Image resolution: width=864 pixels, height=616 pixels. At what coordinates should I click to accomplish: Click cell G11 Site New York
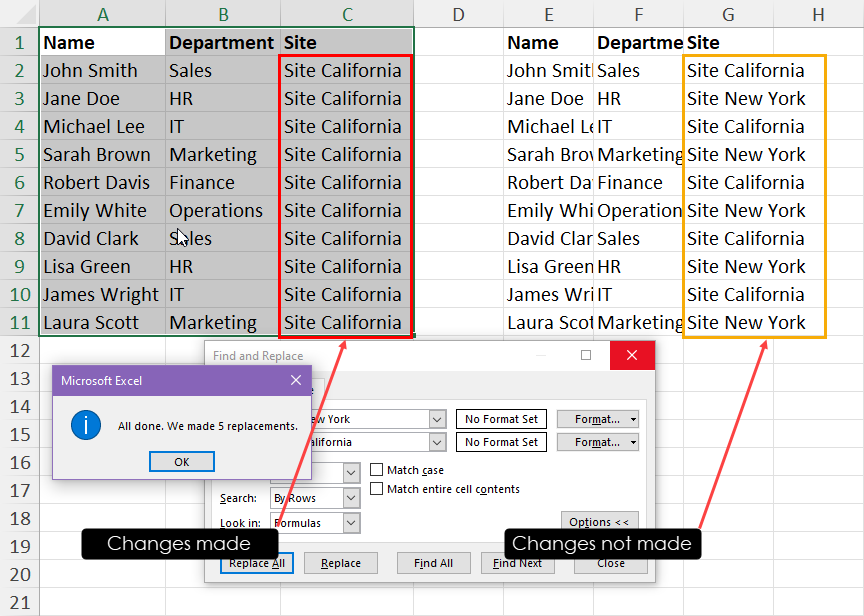pos(728,322)
